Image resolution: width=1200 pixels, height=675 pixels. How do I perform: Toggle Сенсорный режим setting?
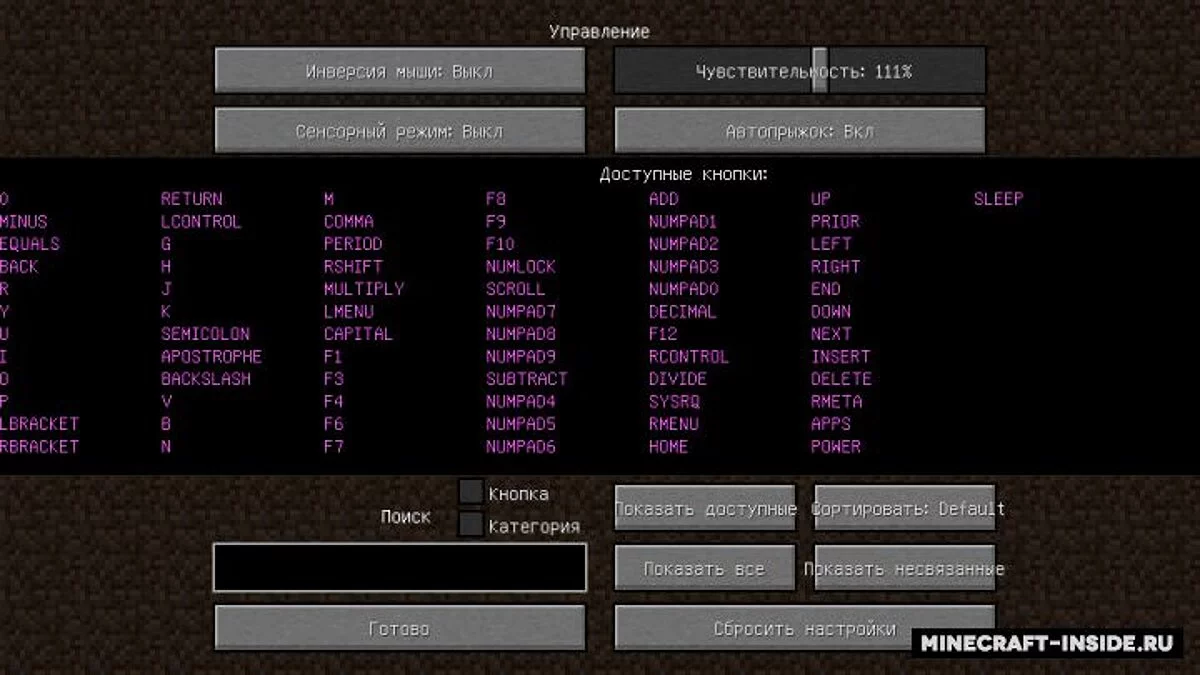click(x=400, y=131)
